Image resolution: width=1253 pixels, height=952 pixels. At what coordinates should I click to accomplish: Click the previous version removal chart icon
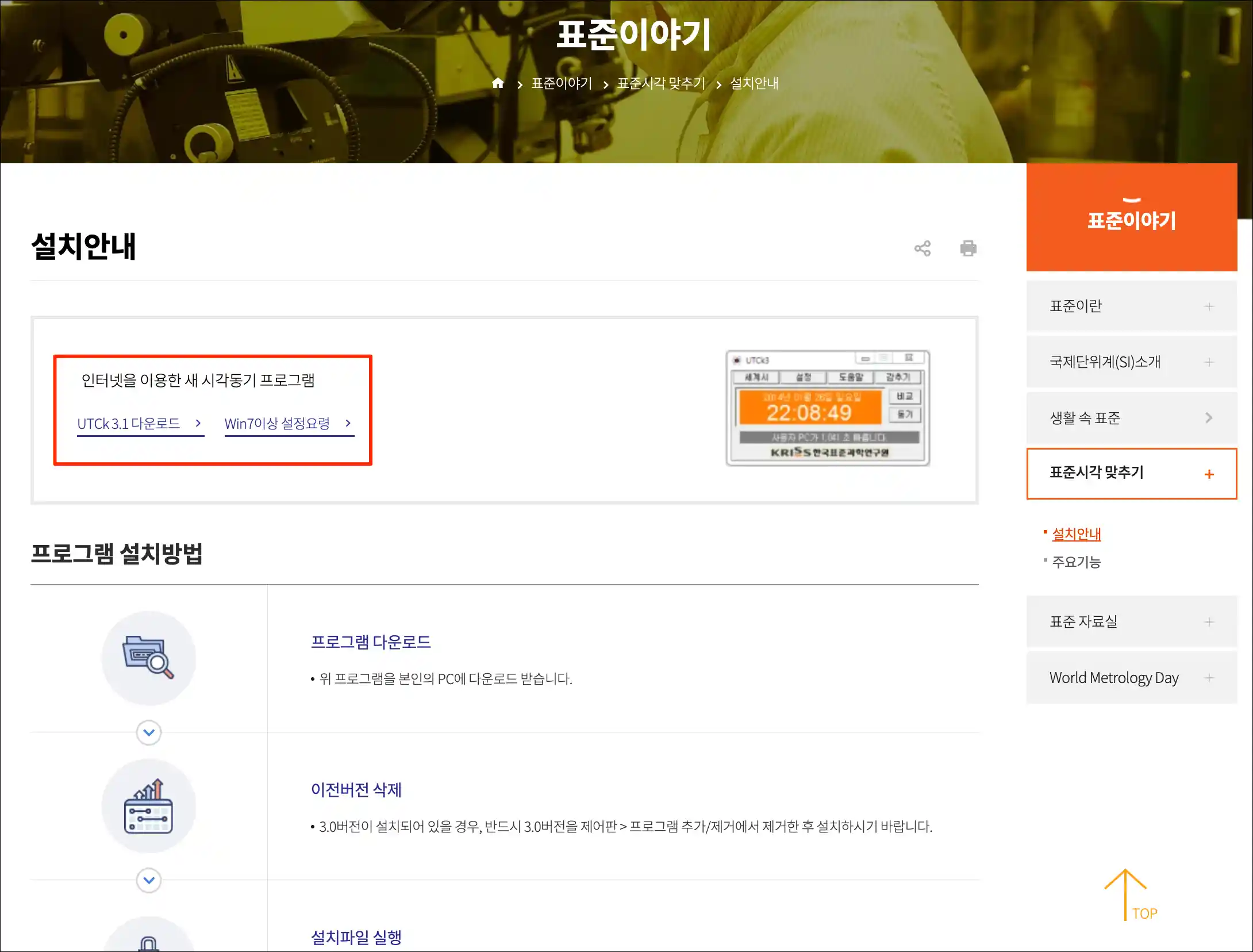pos(148,805)
